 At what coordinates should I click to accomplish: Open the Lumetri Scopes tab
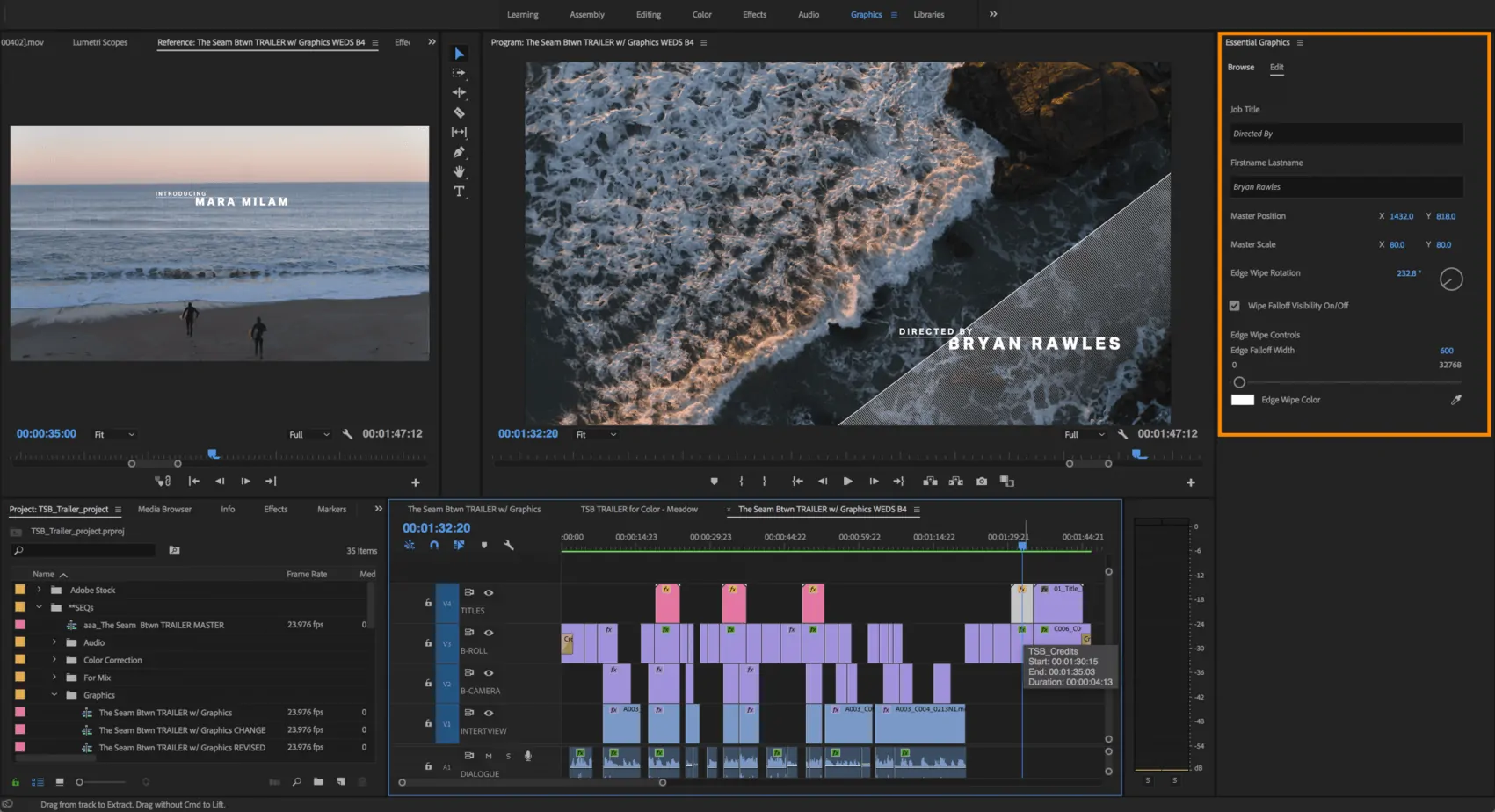tap(101, 41)
